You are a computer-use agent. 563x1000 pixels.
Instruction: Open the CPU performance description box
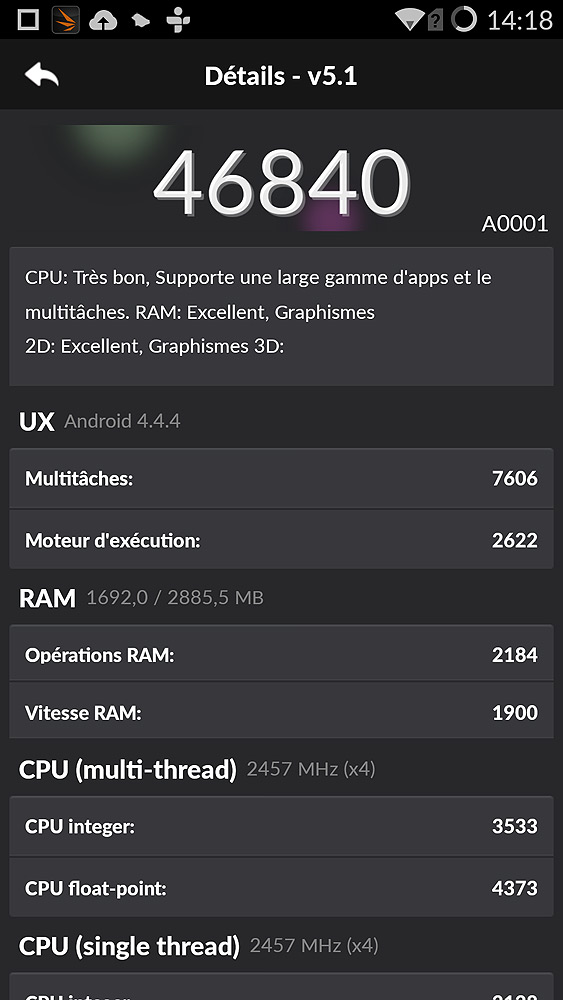tap(281, 316)
